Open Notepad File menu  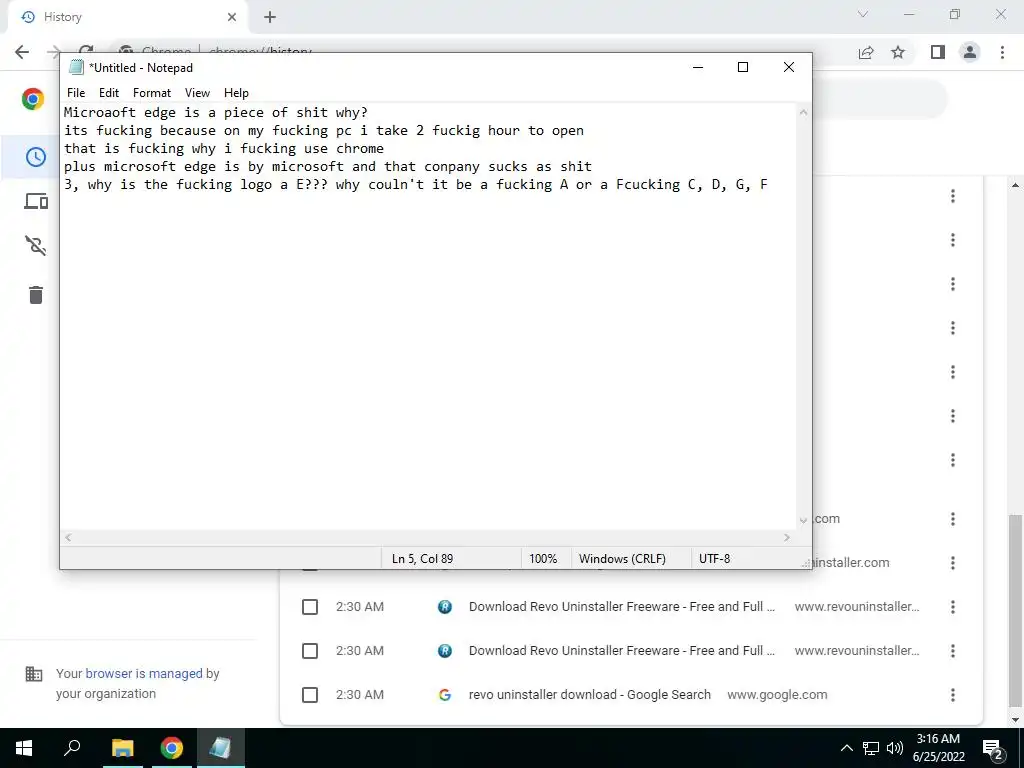(x=76, y=93)
